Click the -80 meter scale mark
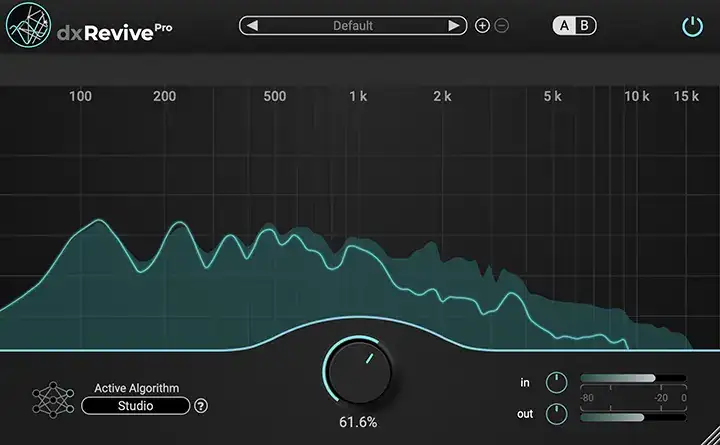720x445 pixels. coord(587,398)
